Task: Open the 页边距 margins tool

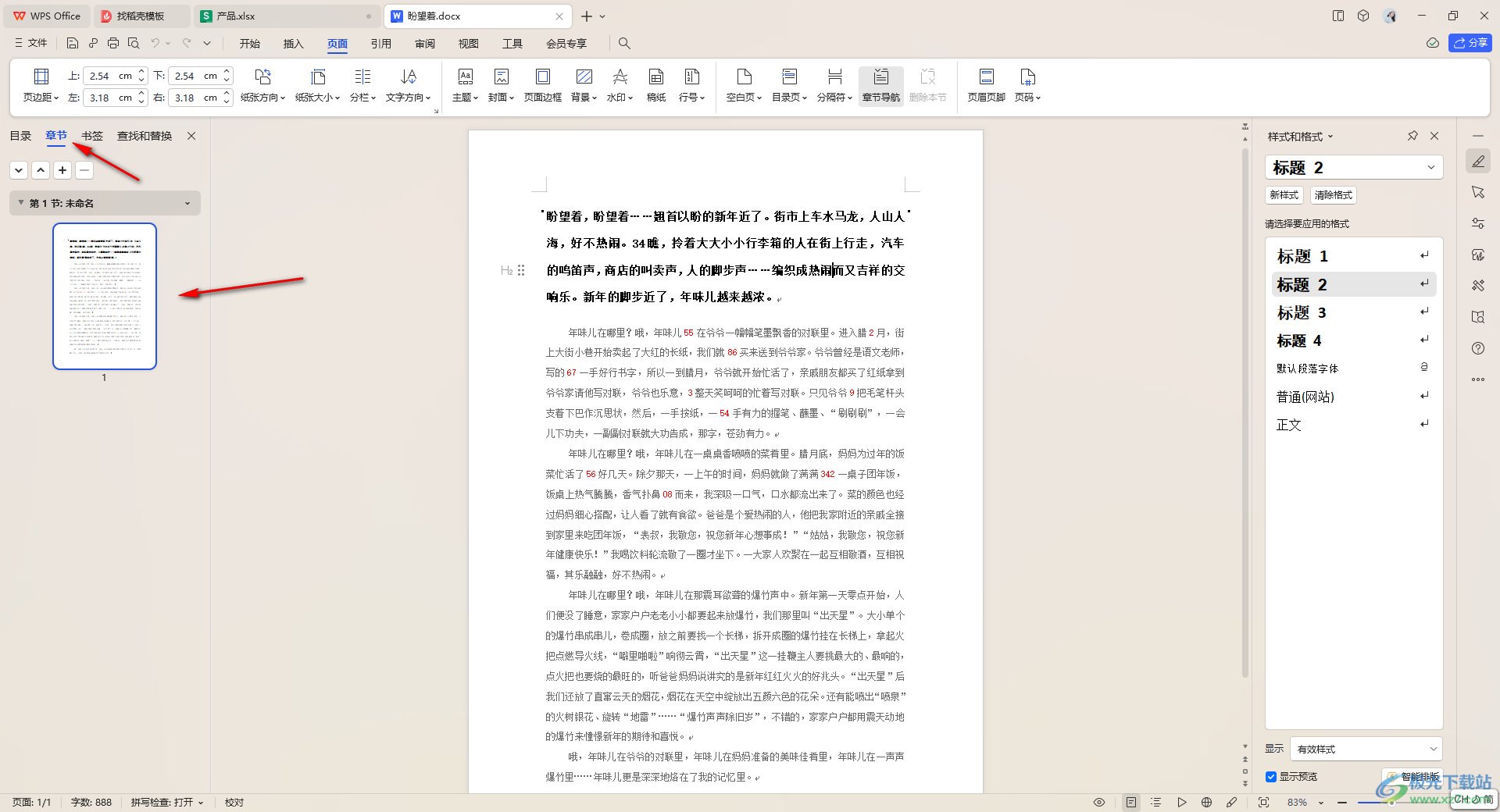Action: (x=41, y=85)
